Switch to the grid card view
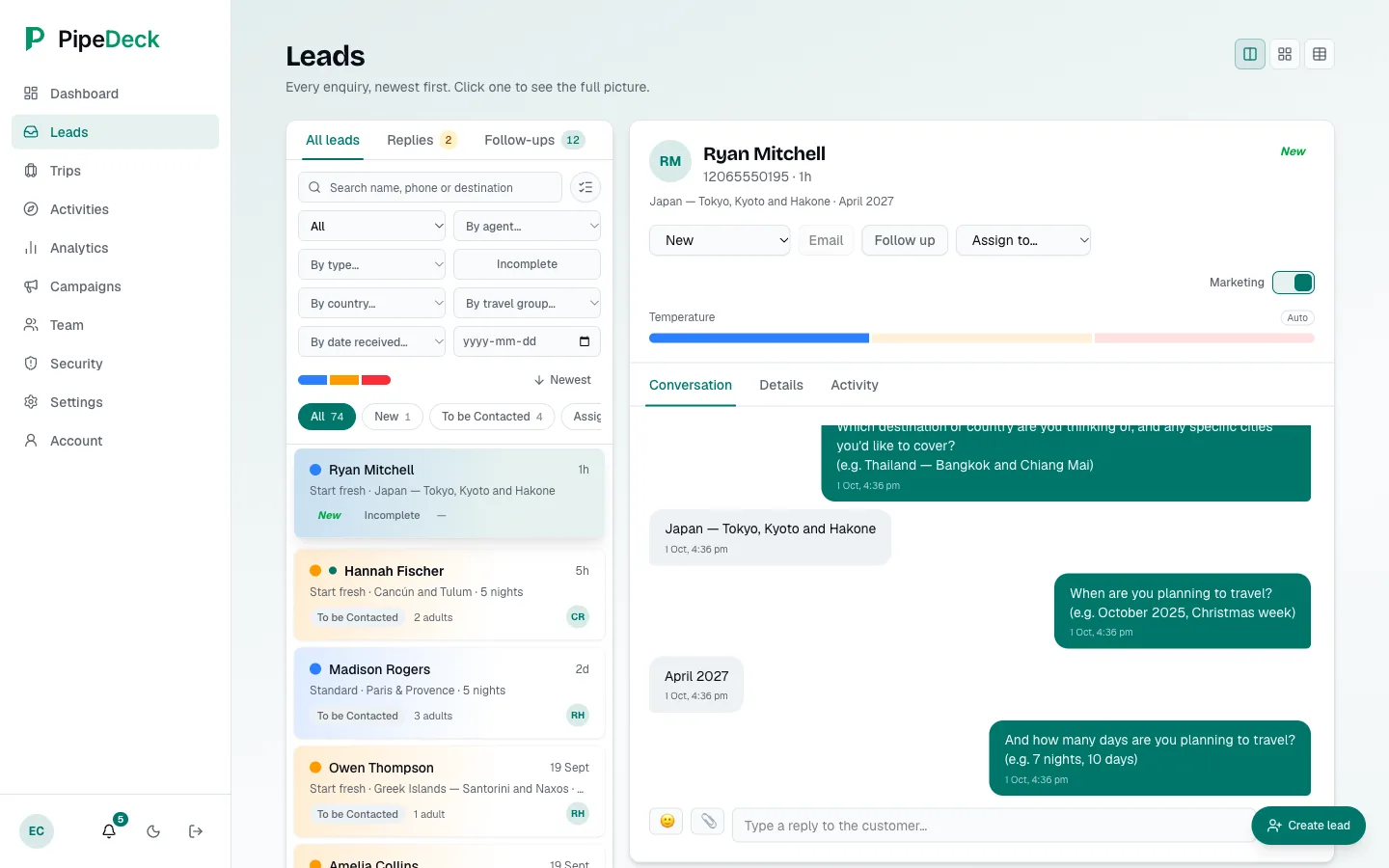The image size is (1389, 868). pos(1285,54)
